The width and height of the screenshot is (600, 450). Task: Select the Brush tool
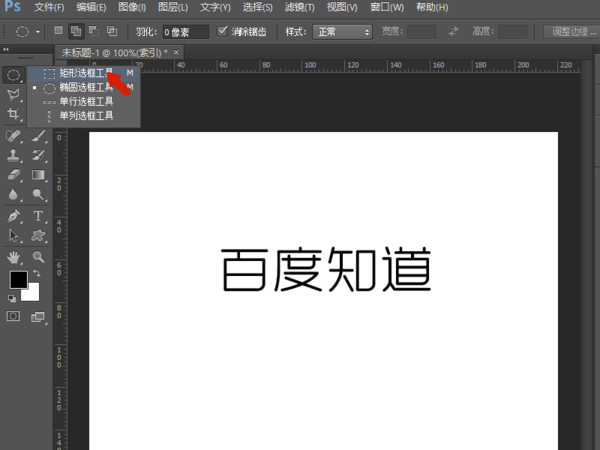38,136
